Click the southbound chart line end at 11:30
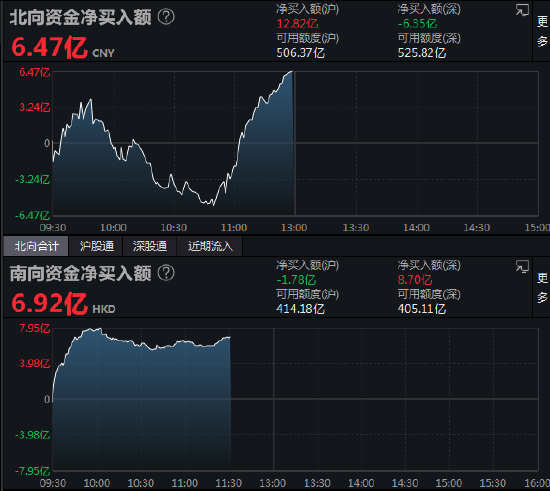550x491 pixels. [229, 337]
